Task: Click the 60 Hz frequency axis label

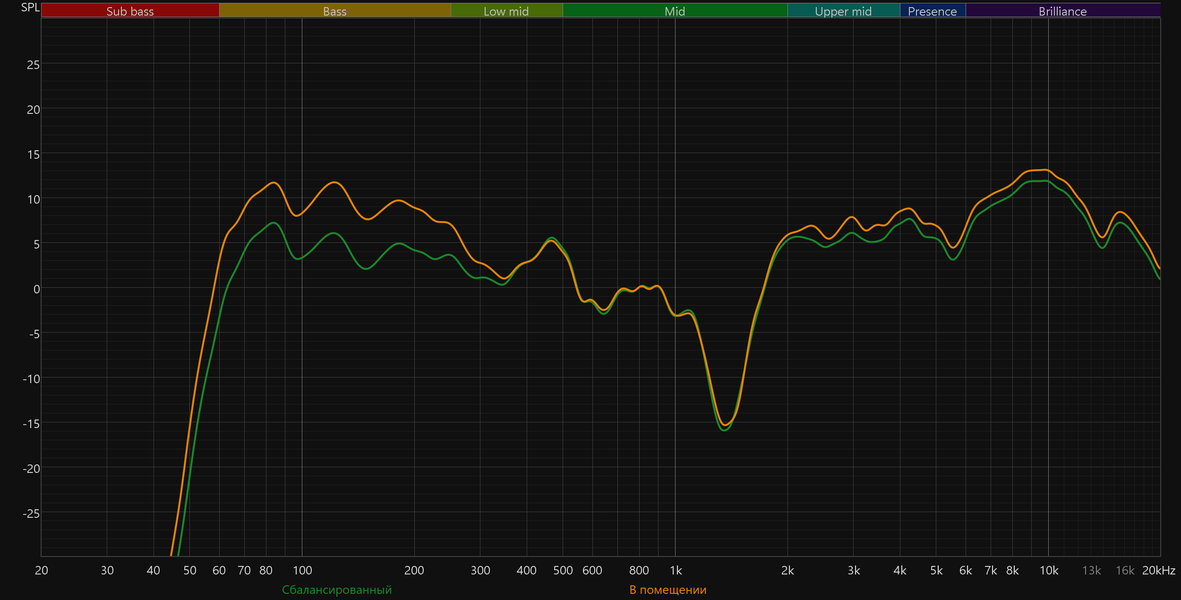Action: coord(219,571)
